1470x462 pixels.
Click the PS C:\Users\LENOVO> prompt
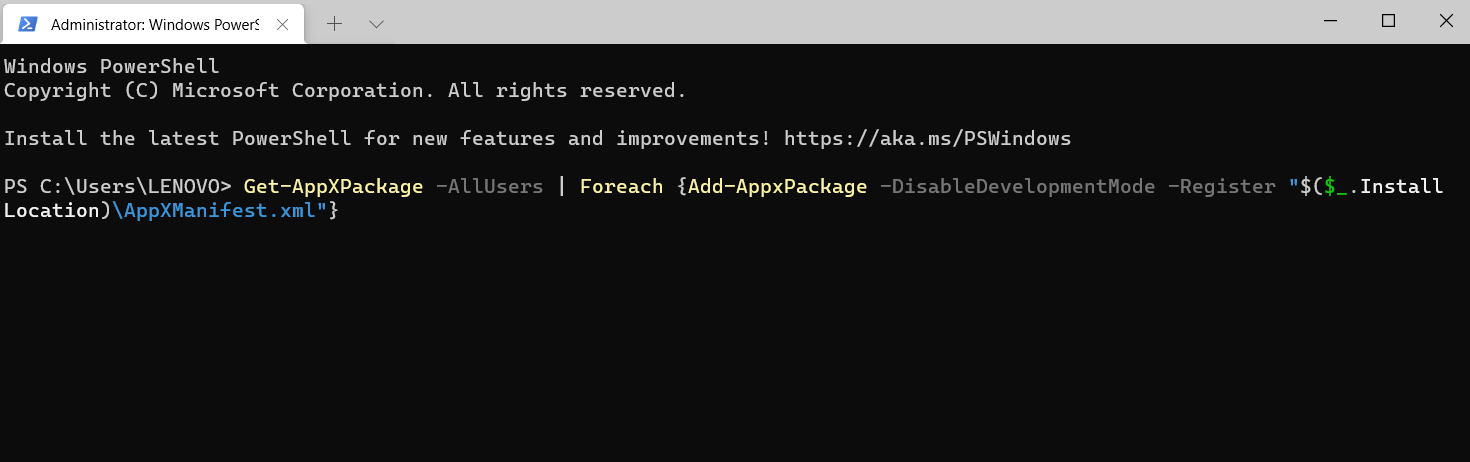click(x=118, y=186)
